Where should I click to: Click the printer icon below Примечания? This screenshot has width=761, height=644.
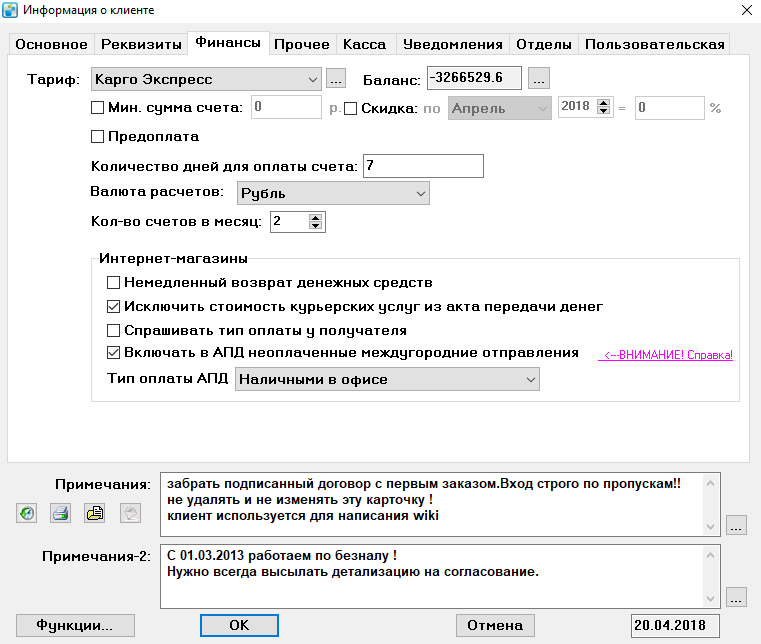(61, 513)
